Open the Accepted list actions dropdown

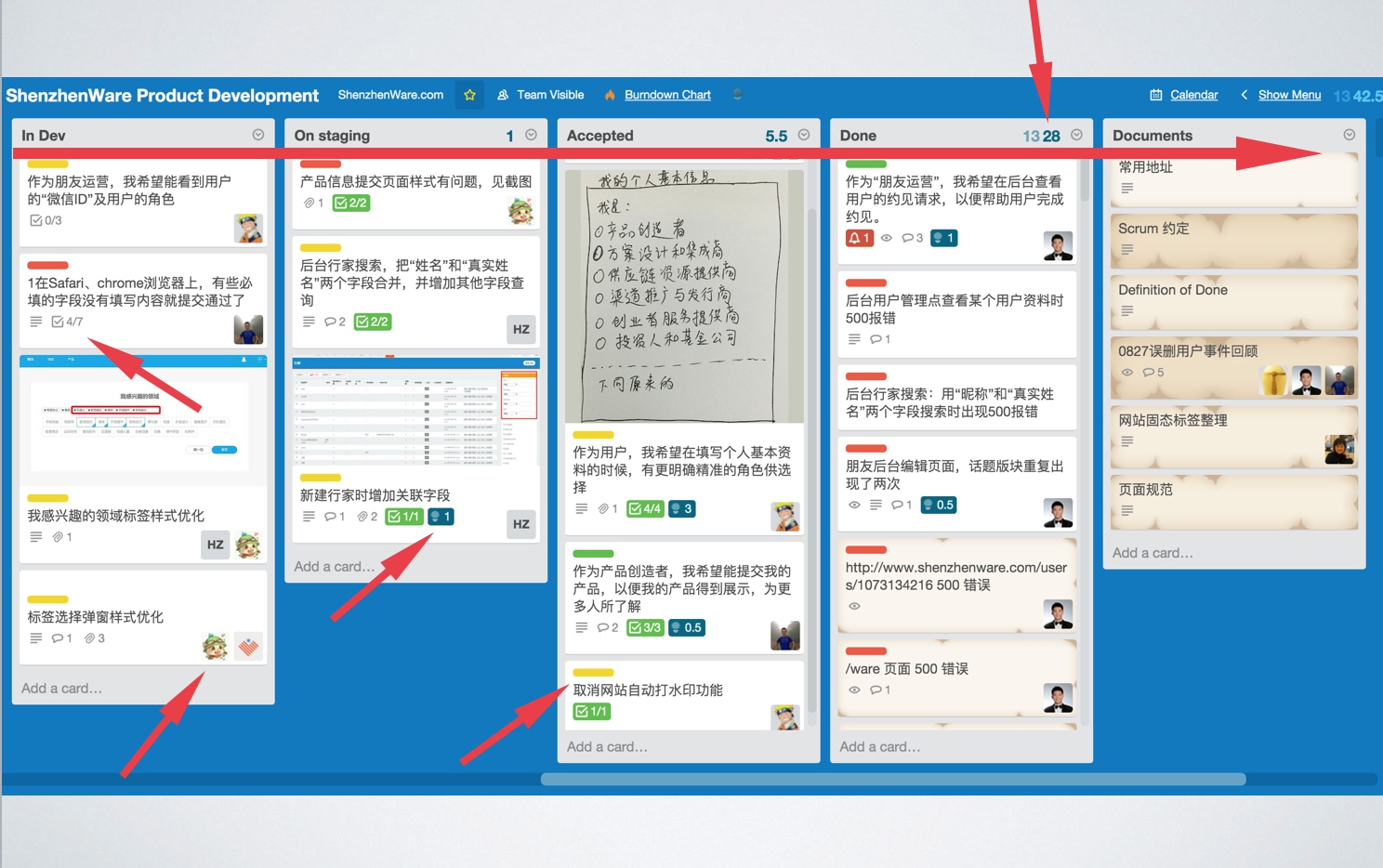pyautogui.click(x=804, y=135)
